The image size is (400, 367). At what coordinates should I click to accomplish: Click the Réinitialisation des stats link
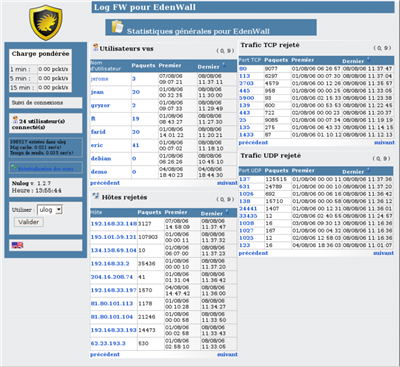click(46, 169)
